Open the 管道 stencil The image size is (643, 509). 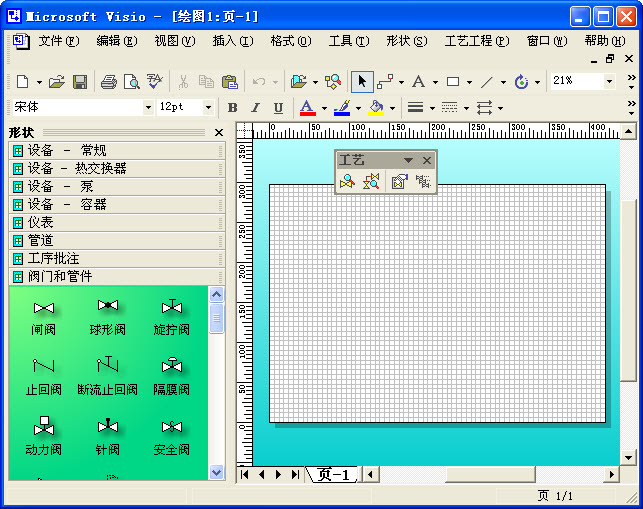coord(117,241)
